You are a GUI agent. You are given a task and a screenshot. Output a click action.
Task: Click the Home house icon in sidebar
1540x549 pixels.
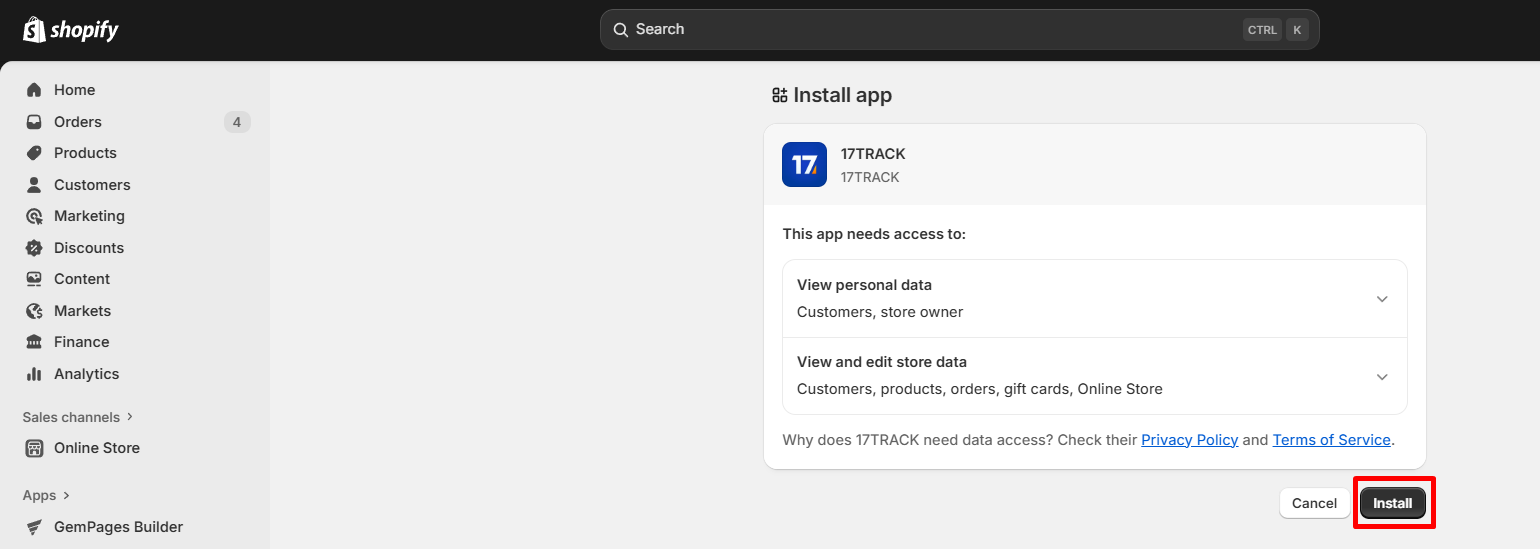[34, 90]
